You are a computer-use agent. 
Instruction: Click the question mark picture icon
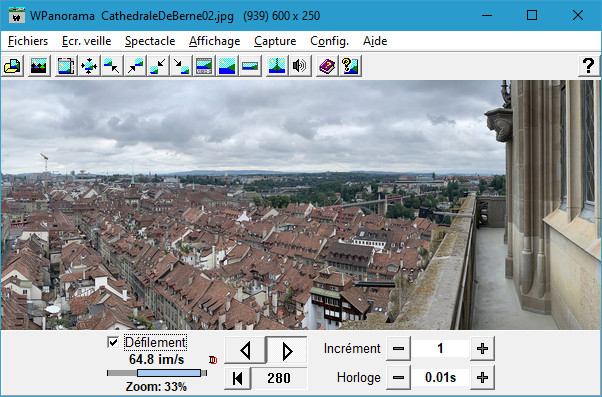tap(350, 66)
